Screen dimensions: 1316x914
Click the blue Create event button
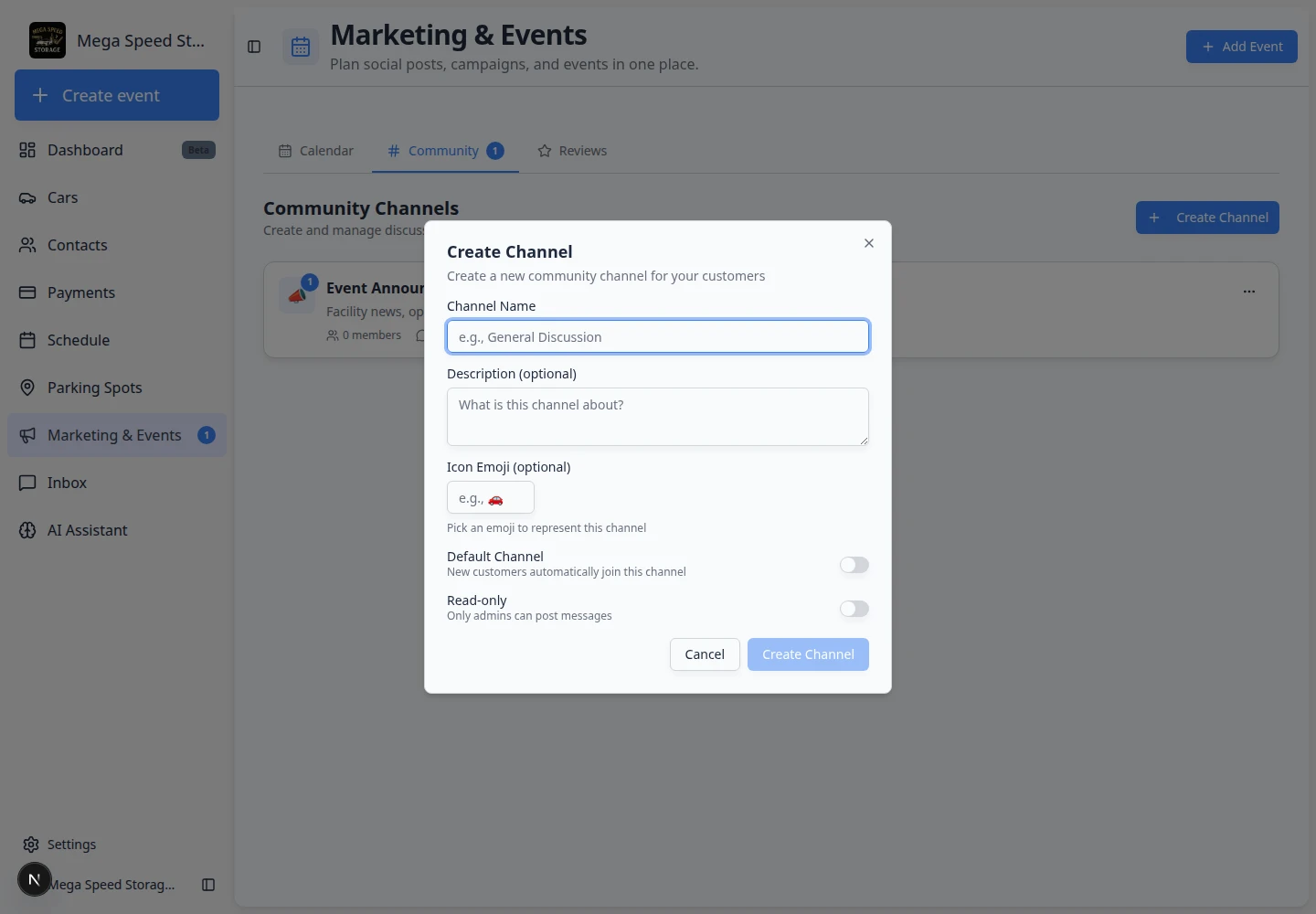point(117,95)
